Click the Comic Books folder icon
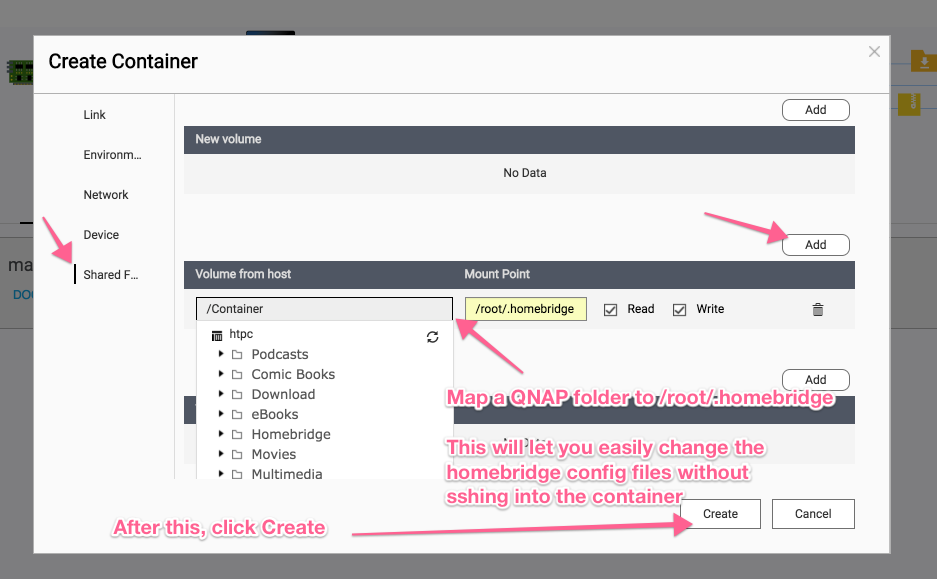Screen dimensions: 937x579 (237, 375)
